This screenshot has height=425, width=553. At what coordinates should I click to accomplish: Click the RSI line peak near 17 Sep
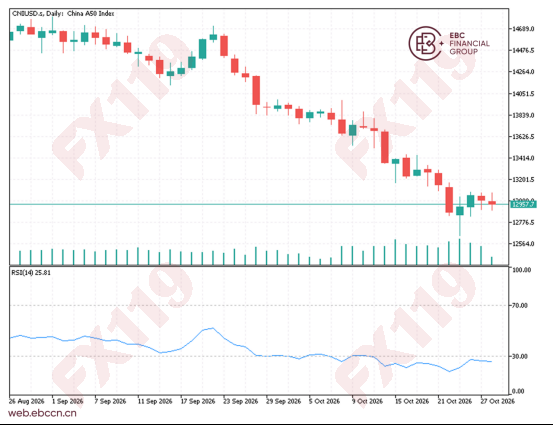click(212, 328)
